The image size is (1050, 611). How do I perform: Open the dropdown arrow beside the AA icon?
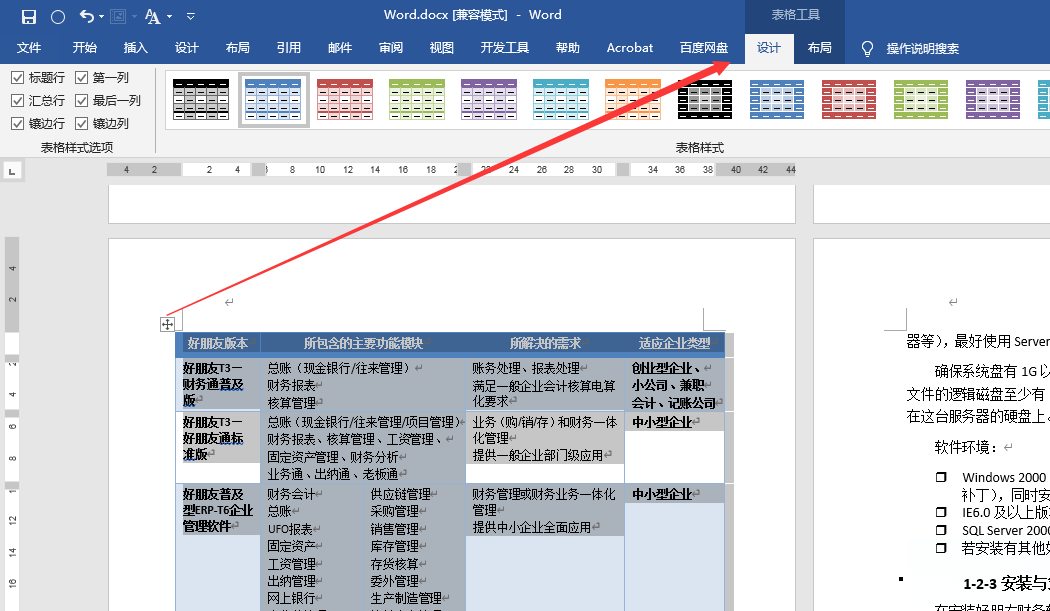click(169, 17)
